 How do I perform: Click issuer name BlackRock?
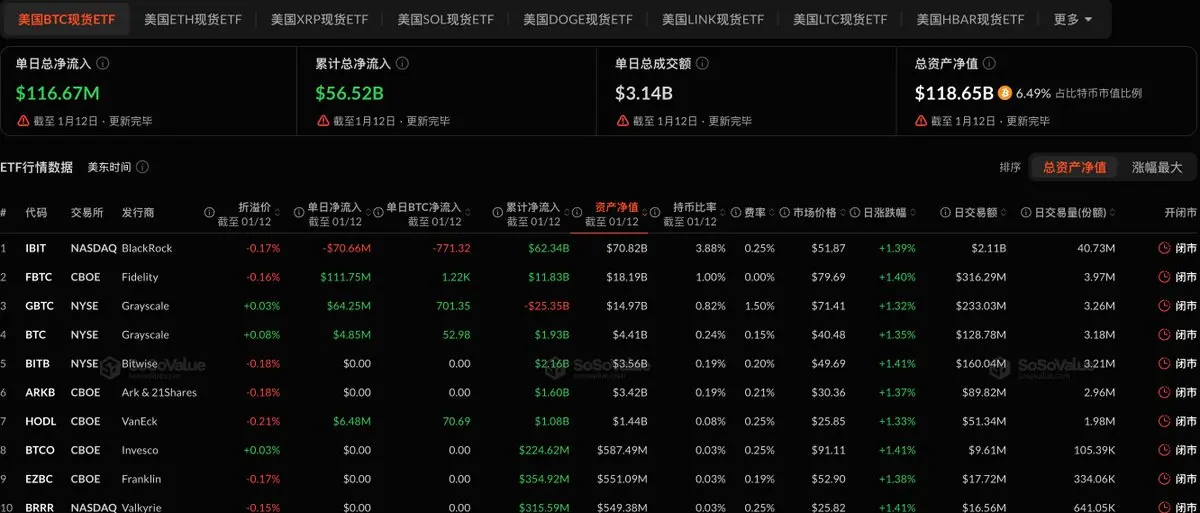pyautogui.click(x=147, y=248)
